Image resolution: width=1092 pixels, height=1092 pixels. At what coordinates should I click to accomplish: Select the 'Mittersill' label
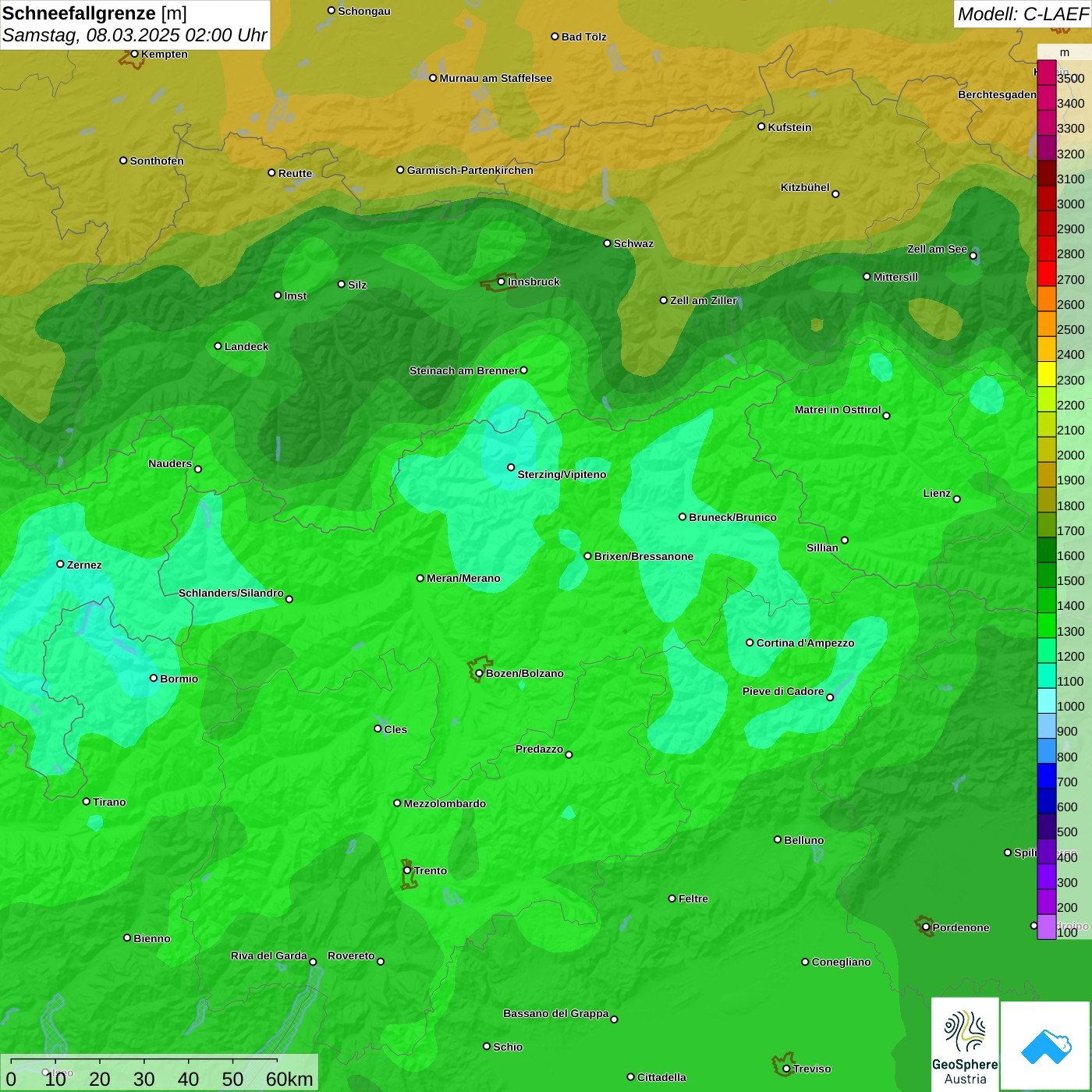click(x=895, y=277)
